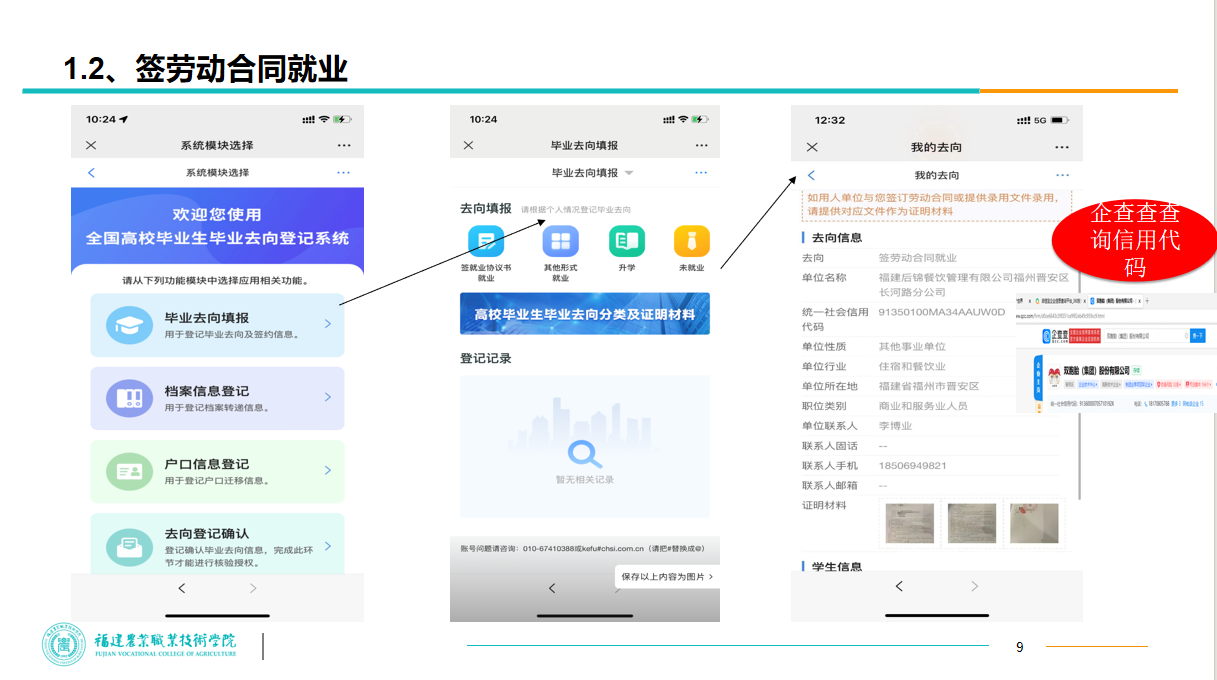Screen dimensions: 1217x680
Task: Select the 未就业 icon
Action: point(691,242)
